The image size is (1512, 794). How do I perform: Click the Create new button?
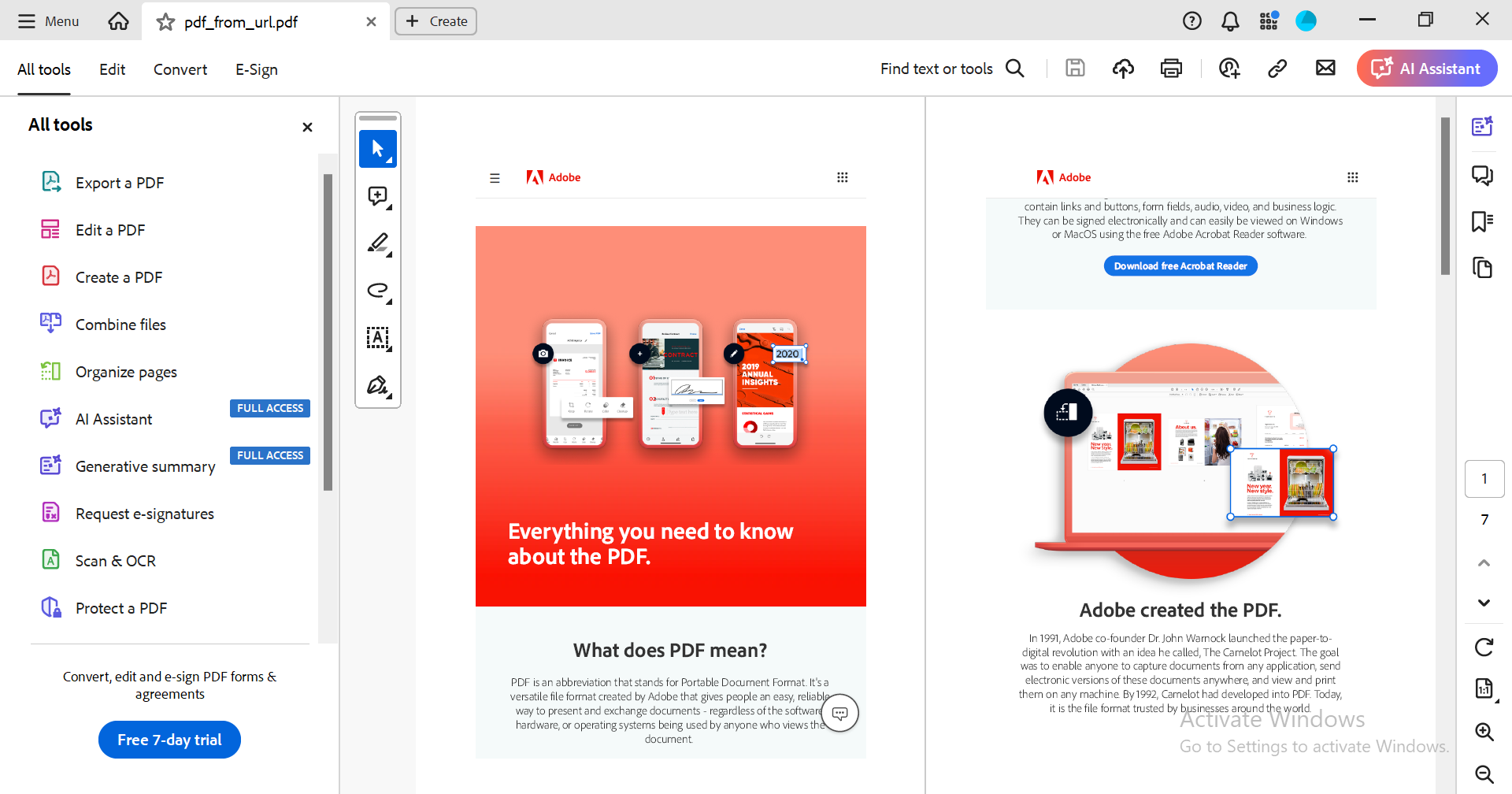[436, 21]
